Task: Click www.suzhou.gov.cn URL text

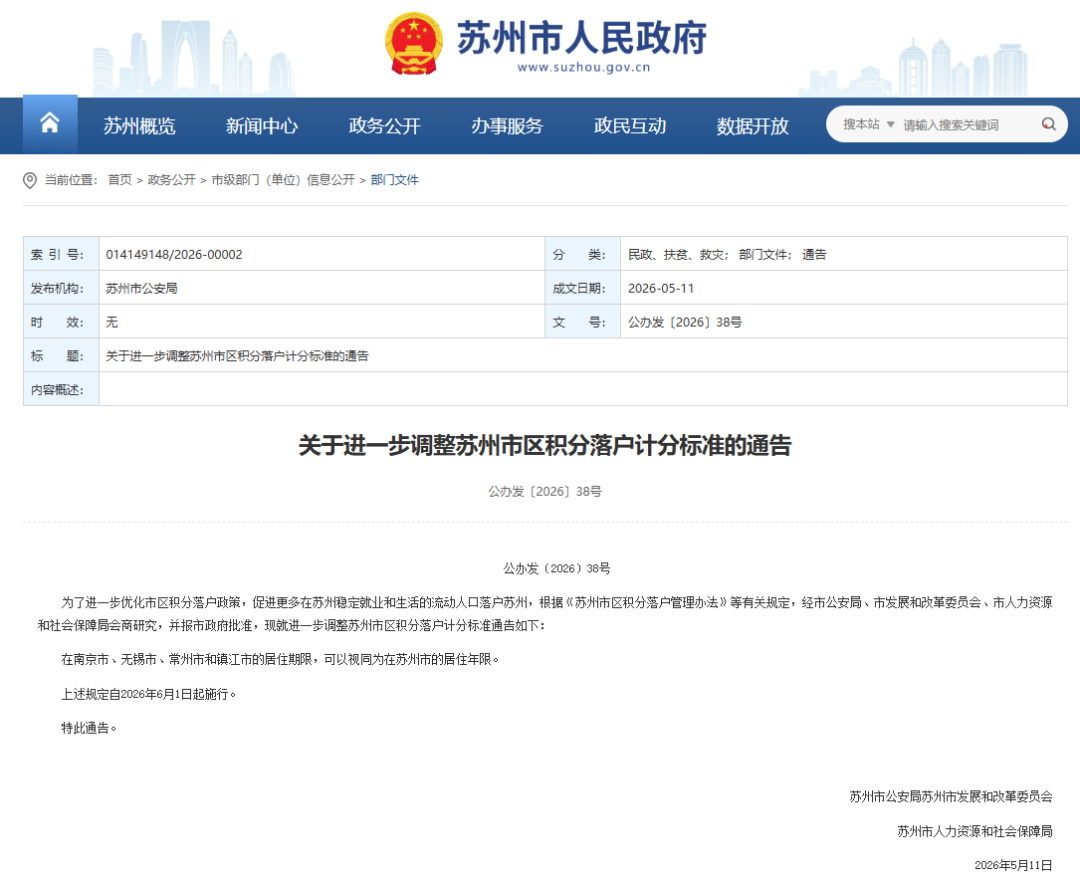Action: coord(583,67)
